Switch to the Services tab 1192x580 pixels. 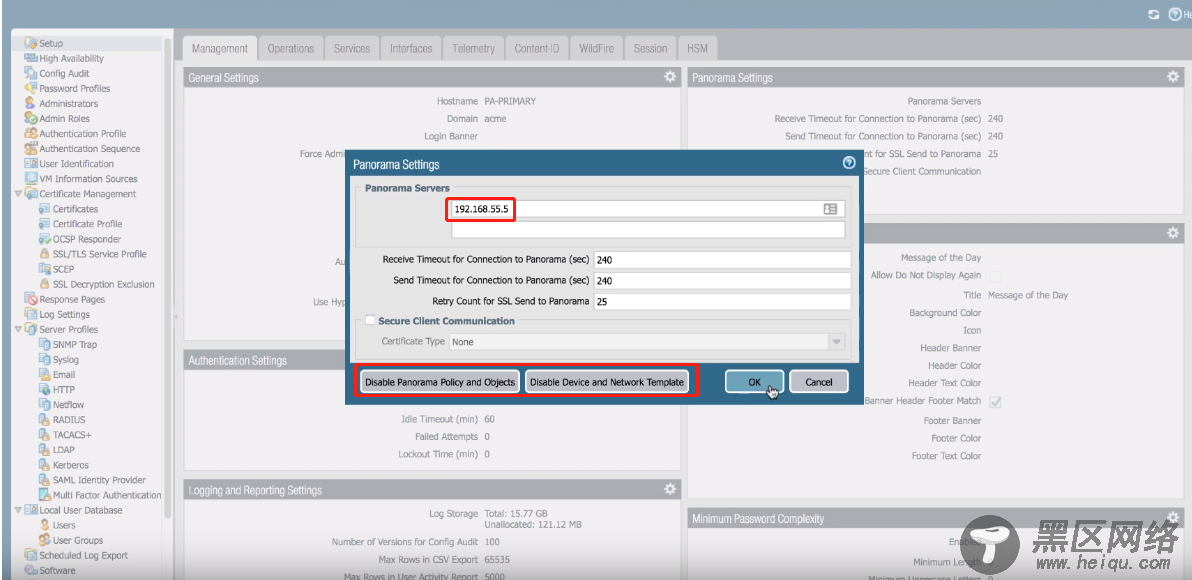[x=352, y=49]
